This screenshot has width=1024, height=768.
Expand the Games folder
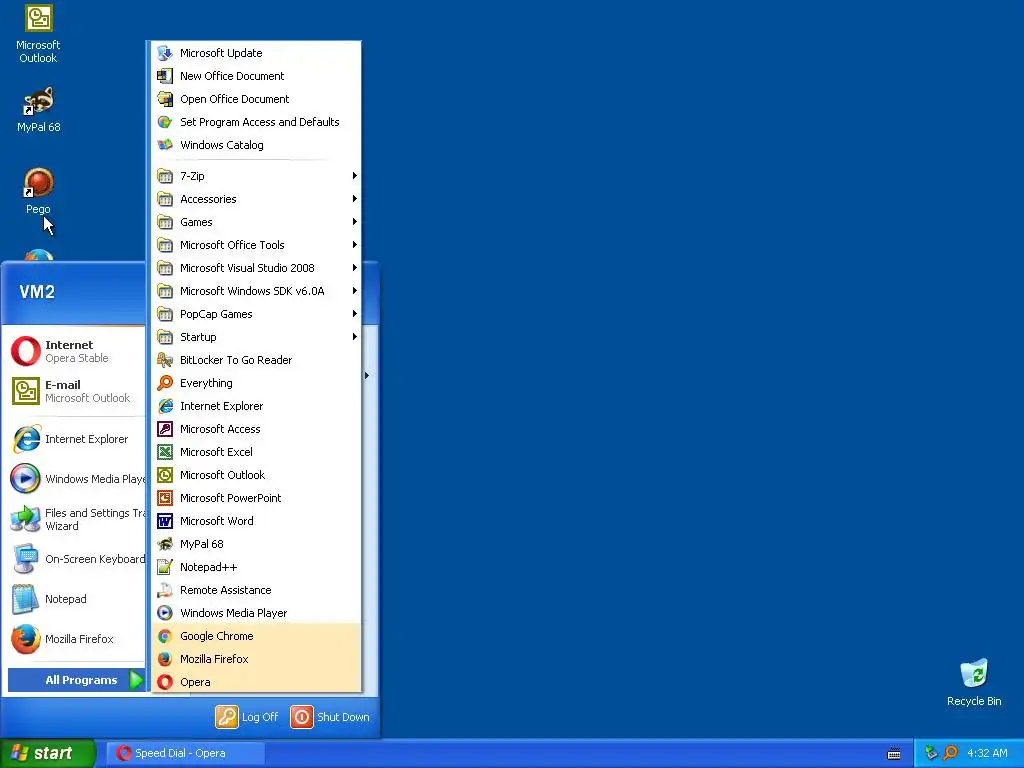coord(256,222)
